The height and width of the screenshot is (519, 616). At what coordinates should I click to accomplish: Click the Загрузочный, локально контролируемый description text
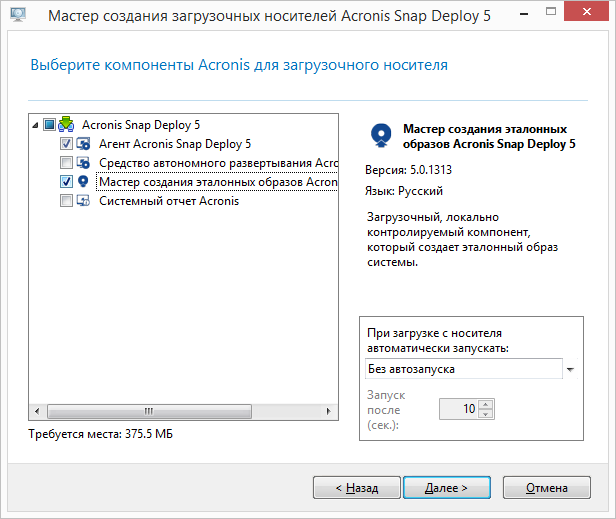[462, 239]
